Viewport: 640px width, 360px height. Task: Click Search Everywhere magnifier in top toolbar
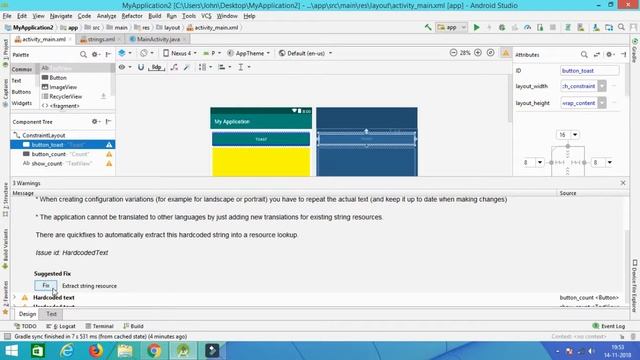click(x=621, y=27)
